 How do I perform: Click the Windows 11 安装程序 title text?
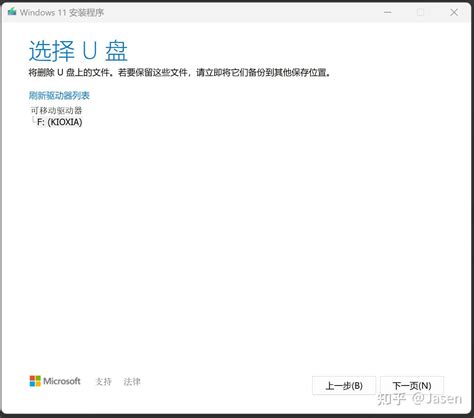(x=62, y=13)
